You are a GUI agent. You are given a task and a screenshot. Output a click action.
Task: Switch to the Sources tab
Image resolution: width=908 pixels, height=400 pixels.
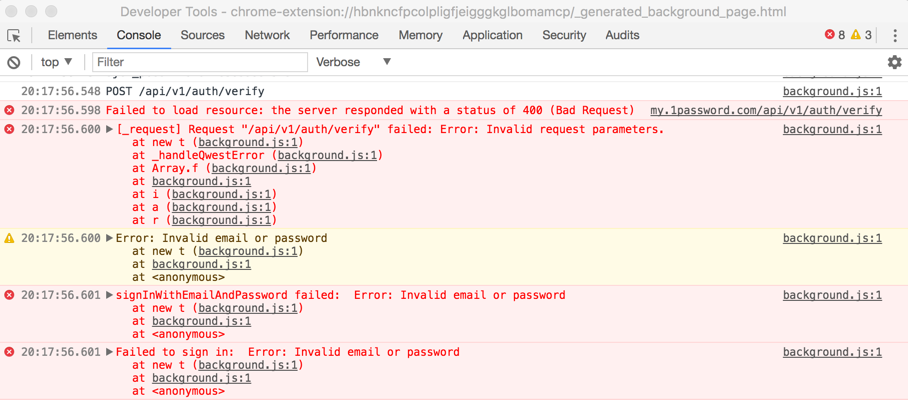(x=203, y=35)
